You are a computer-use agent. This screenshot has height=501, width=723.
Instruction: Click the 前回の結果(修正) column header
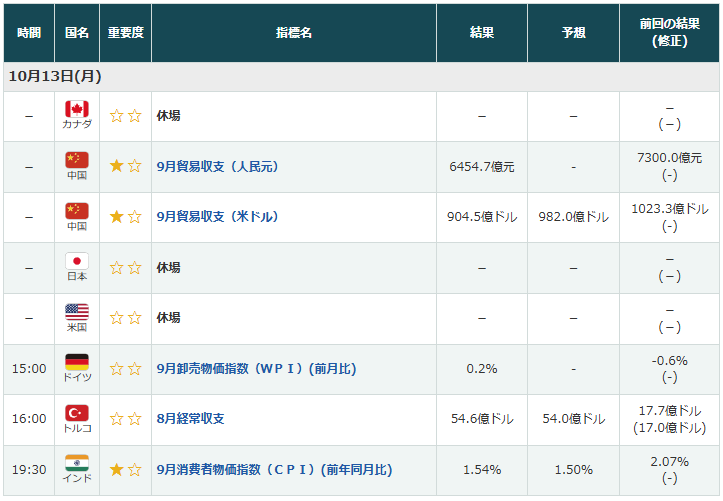click(x=669, y=33)
